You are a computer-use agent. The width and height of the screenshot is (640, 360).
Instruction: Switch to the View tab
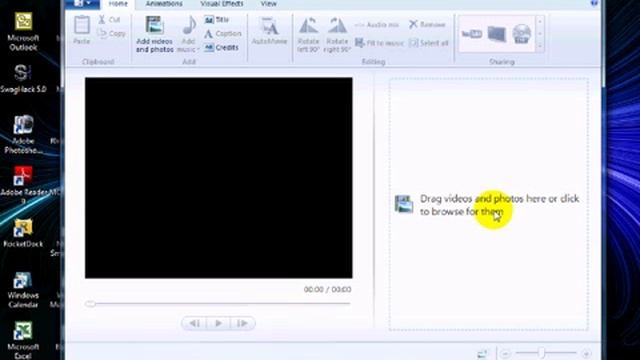tap(268, 4)
